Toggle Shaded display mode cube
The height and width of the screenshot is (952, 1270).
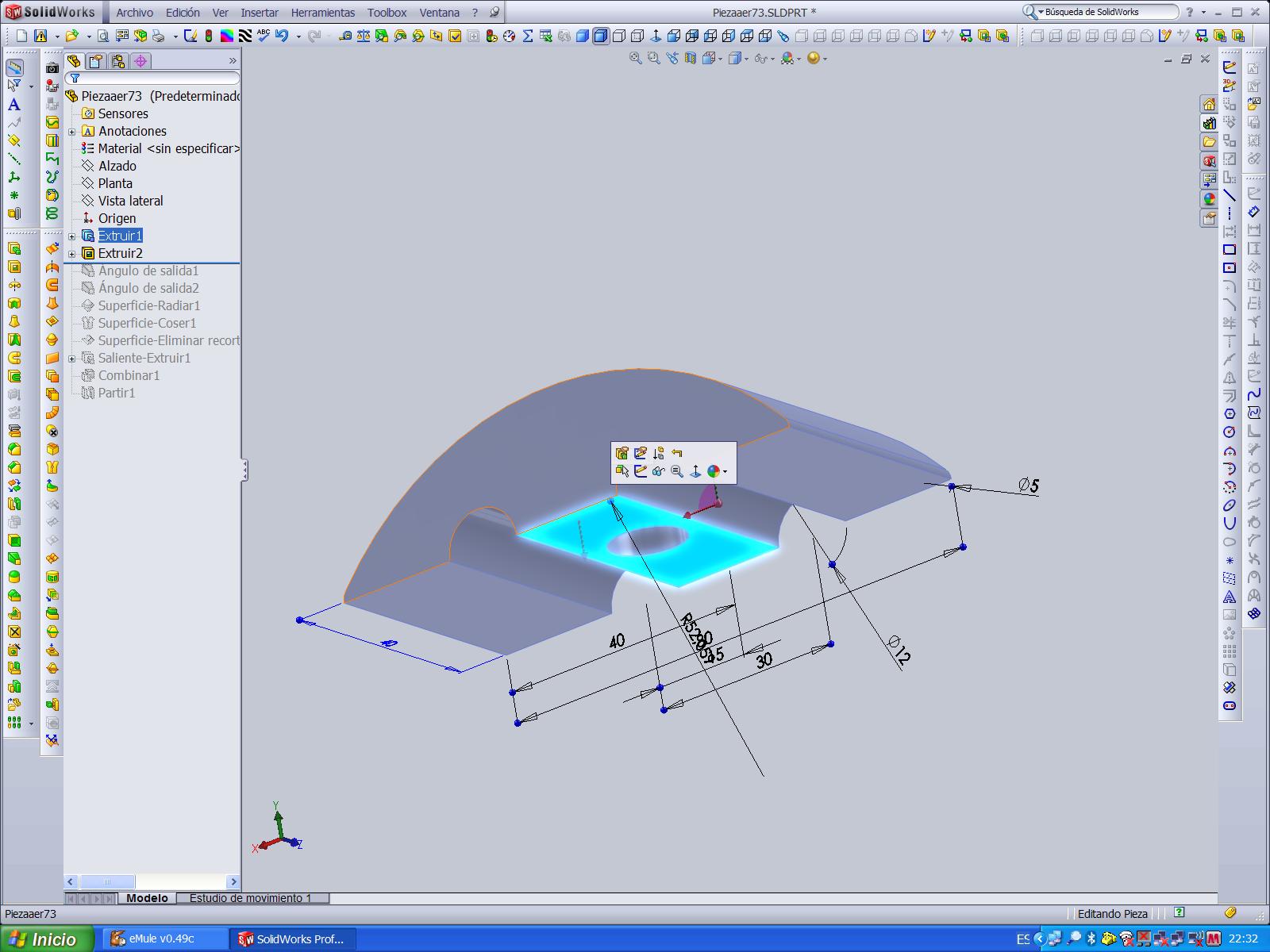point(583,36)
